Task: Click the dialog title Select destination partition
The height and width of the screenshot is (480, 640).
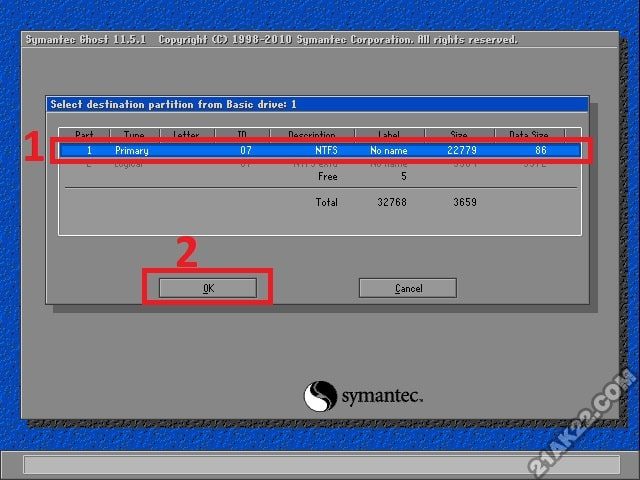Action: pyautogui.click(x=173, y=104)
